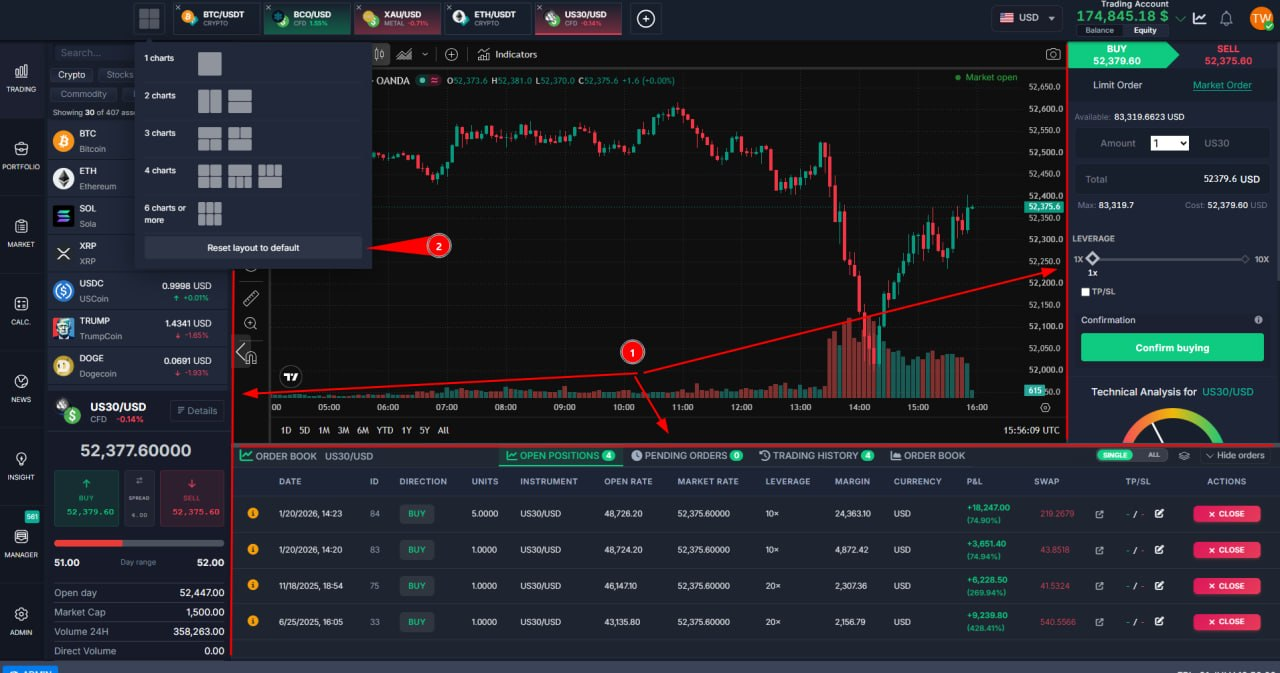Viewport: 1280px width, 673px height.
Task: Click the 10X end of leverage slider
Action: click(x=1247, y=259)
